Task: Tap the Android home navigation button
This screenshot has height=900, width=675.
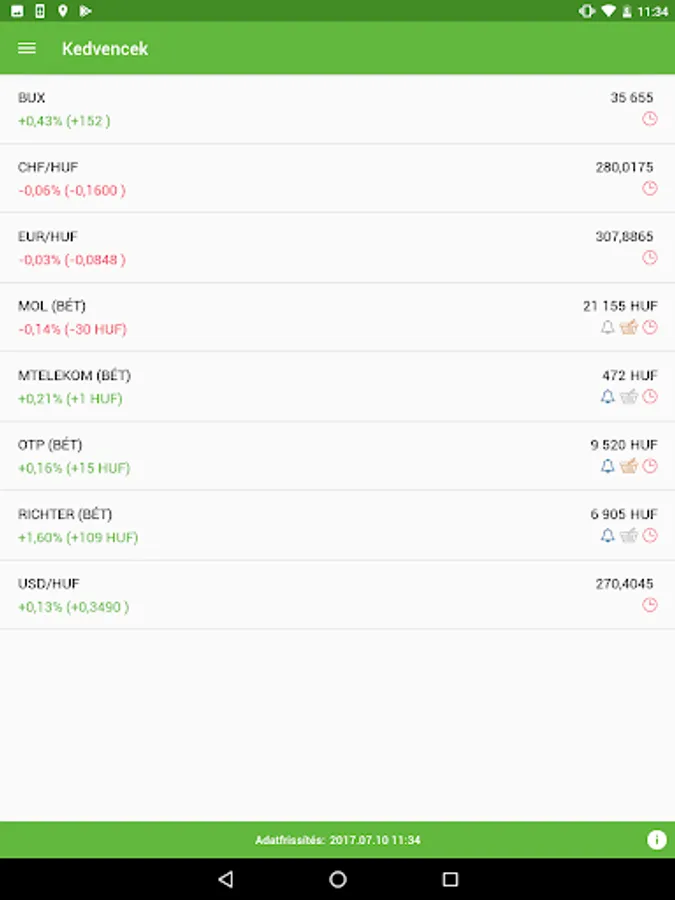Action: (338, 879)
